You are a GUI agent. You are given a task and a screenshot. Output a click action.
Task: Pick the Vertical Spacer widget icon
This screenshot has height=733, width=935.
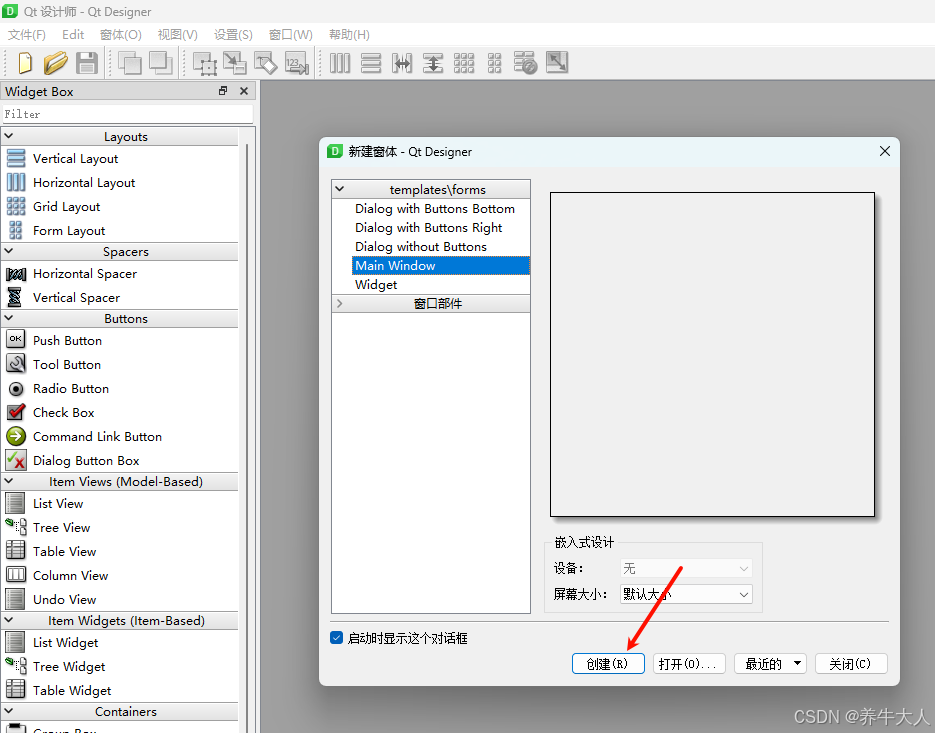[14, 297]
